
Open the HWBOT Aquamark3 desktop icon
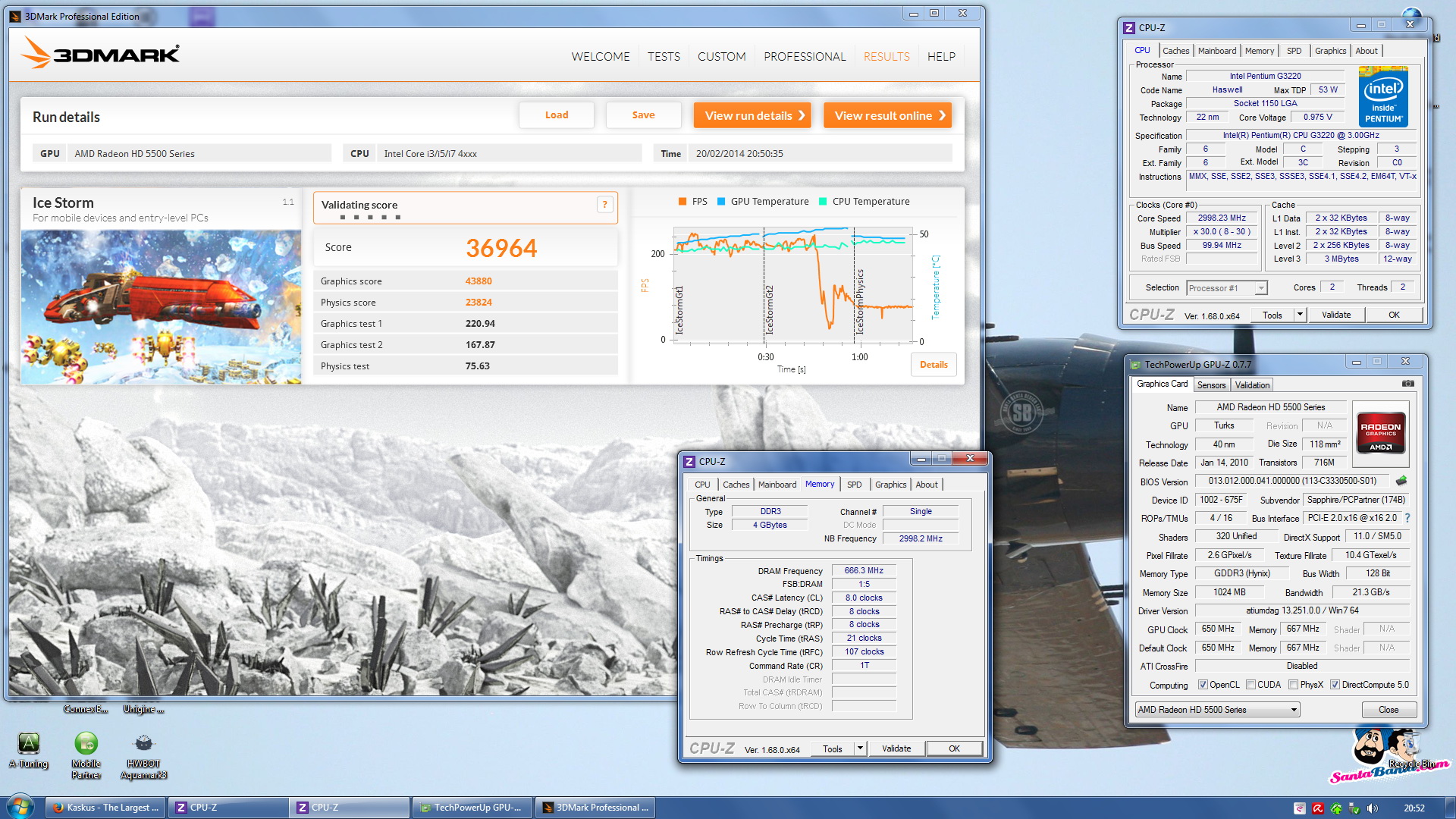(143, 755)
